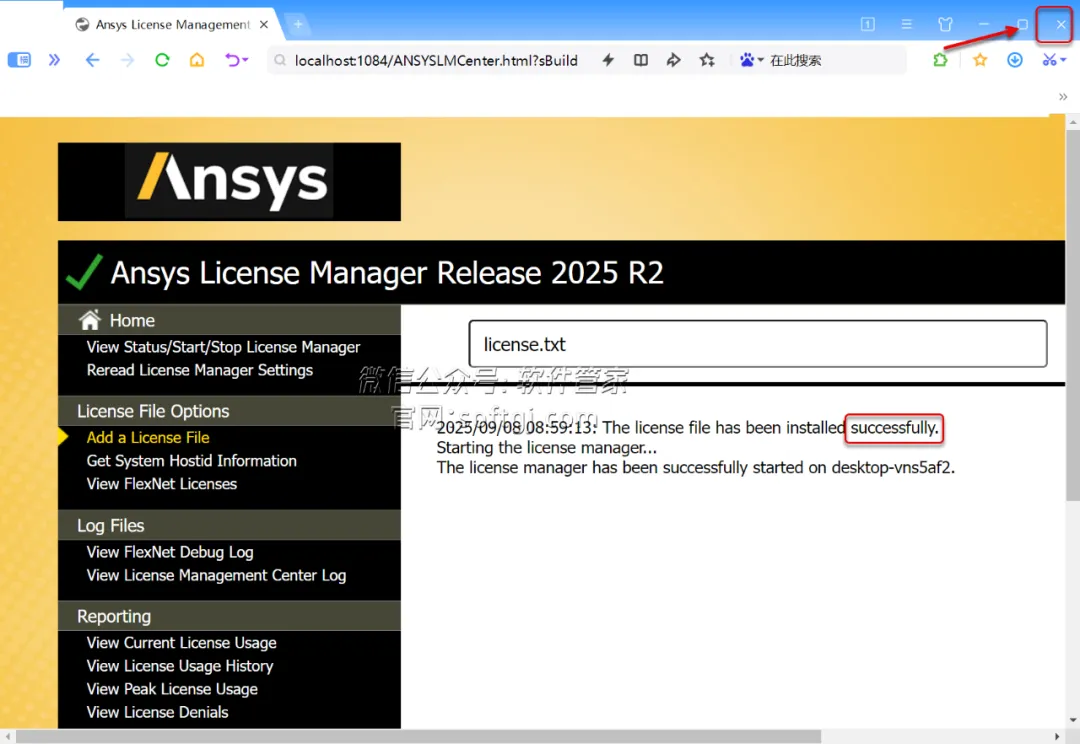This screenshot has height=744, width=1080.
Task: Open the skin shirt icon
Action: pos(945,25)
